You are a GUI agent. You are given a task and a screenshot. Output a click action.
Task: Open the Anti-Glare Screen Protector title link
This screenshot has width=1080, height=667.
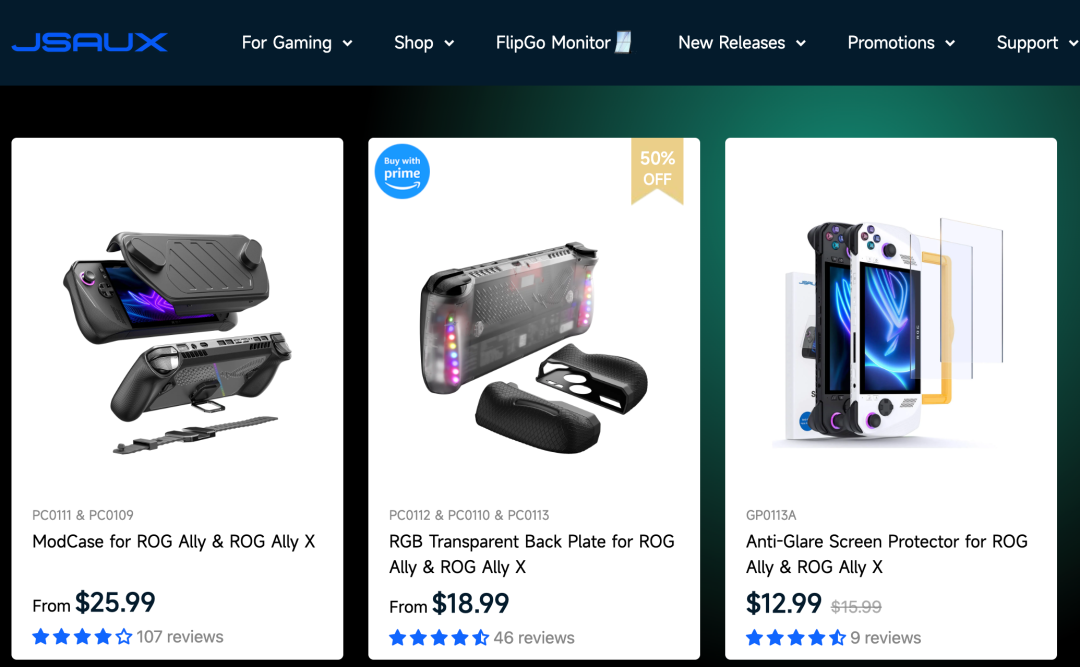(x=886, y=554)
